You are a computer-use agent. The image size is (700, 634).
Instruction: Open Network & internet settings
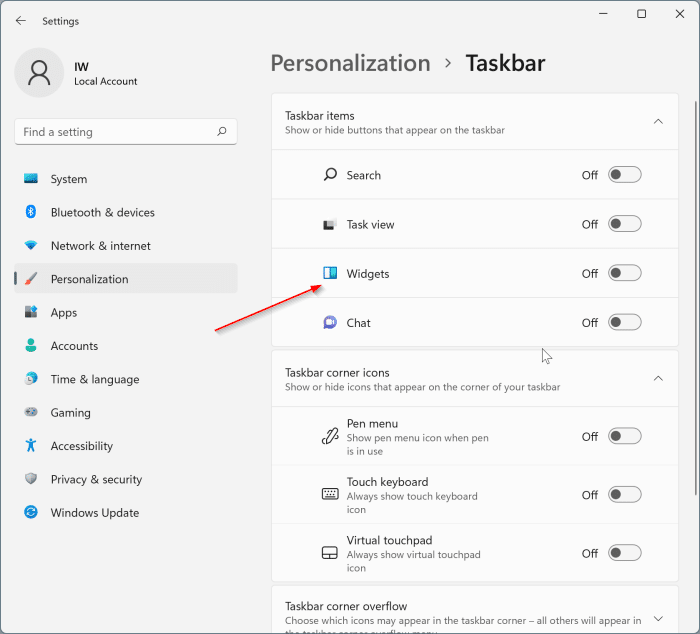point(126,246)
